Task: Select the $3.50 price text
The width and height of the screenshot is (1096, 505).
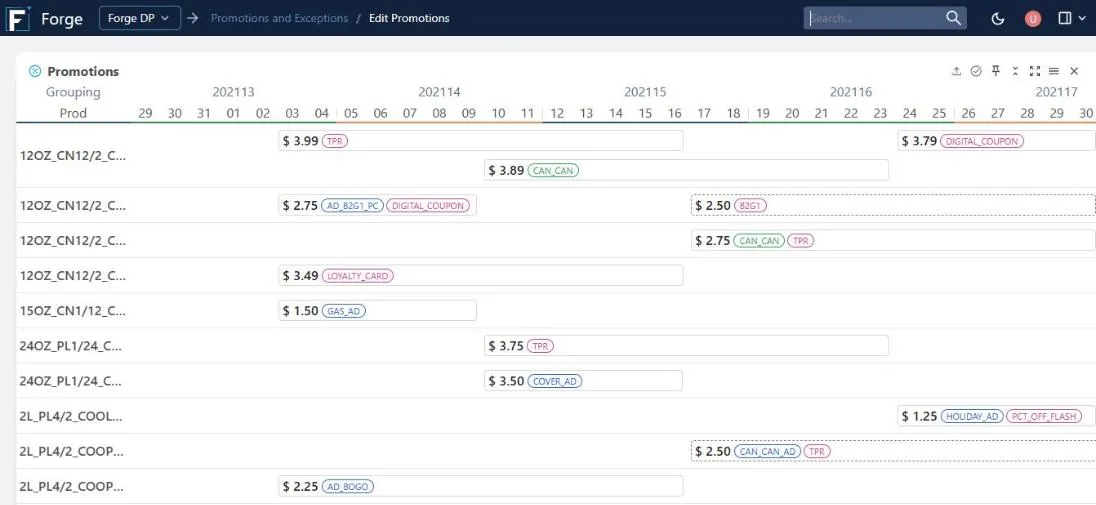Action: click(x=506, y=381)
